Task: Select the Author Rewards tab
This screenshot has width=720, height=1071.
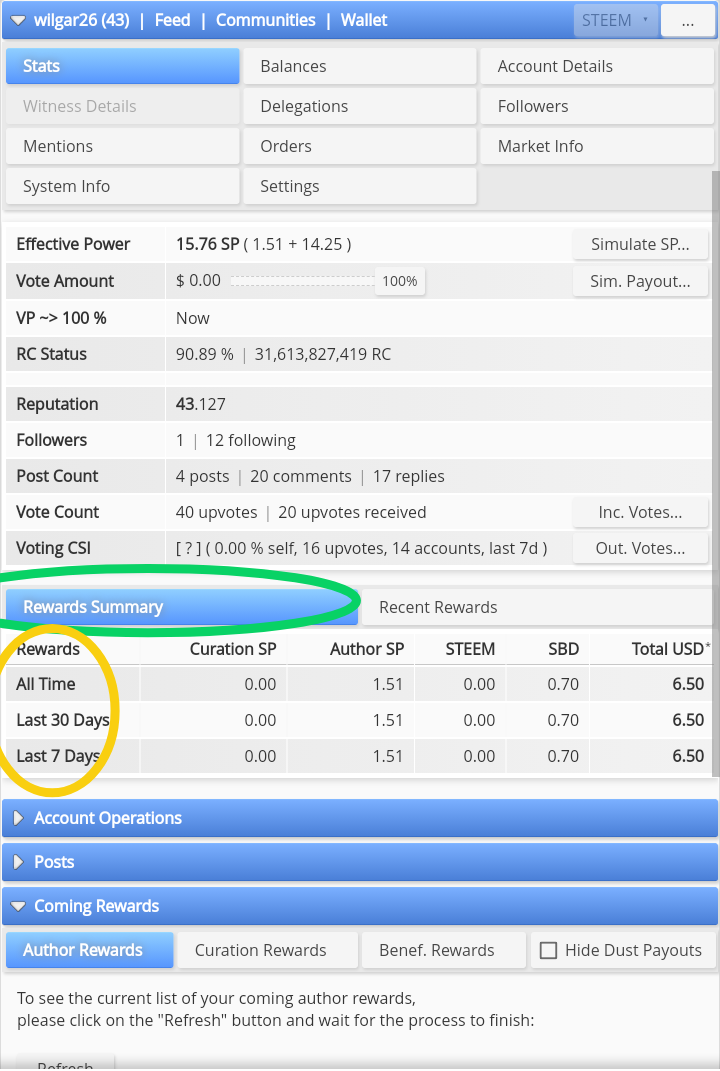Action: pos(89,950)
